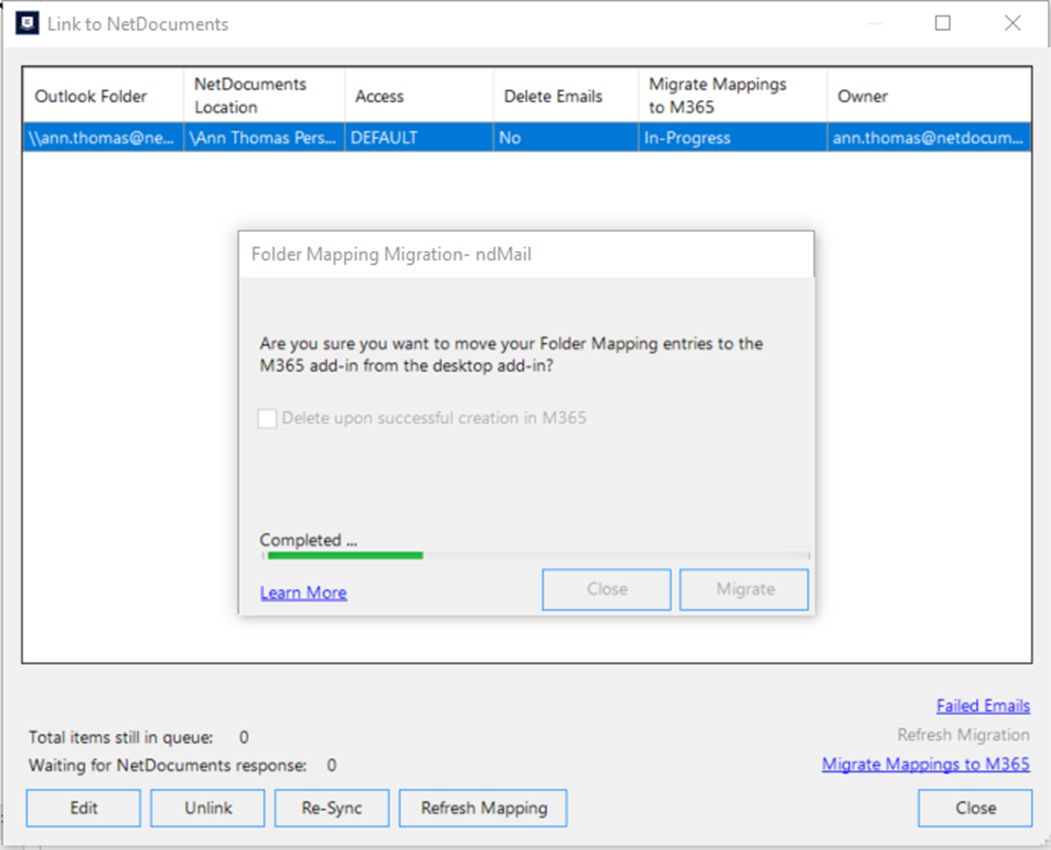Click the Migrate Mappings to M365 column header
Screen dimensions: 1051x850
720,95
